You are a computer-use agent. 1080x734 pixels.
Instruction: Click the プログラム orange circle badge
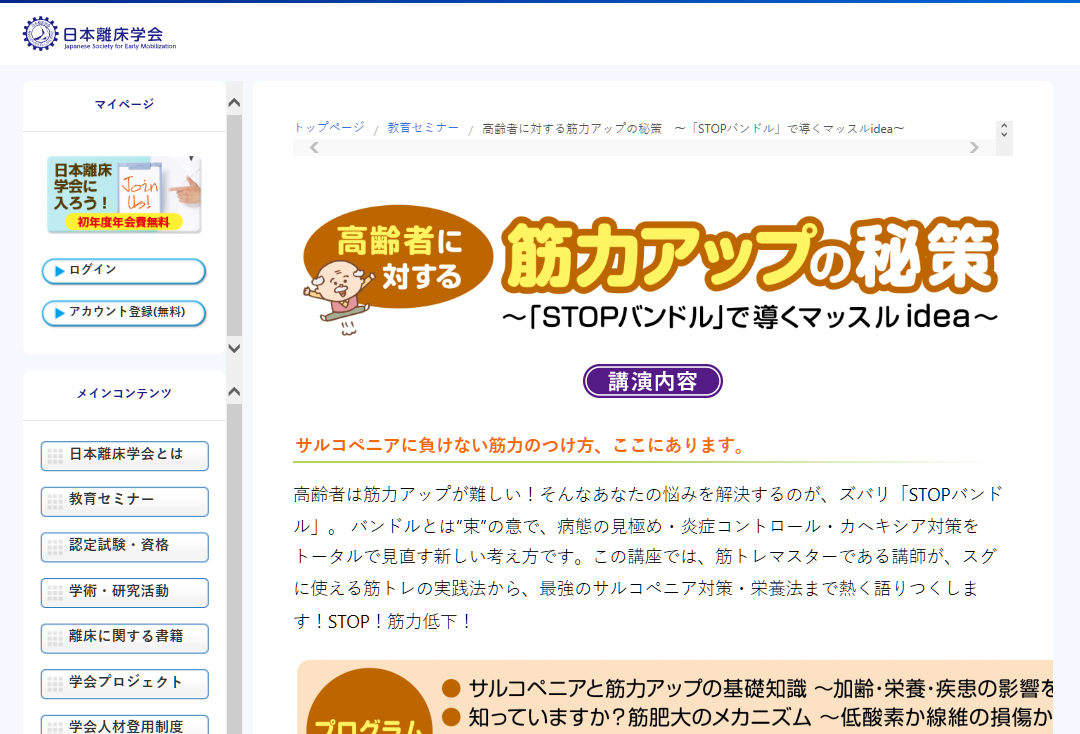(368, 702)
